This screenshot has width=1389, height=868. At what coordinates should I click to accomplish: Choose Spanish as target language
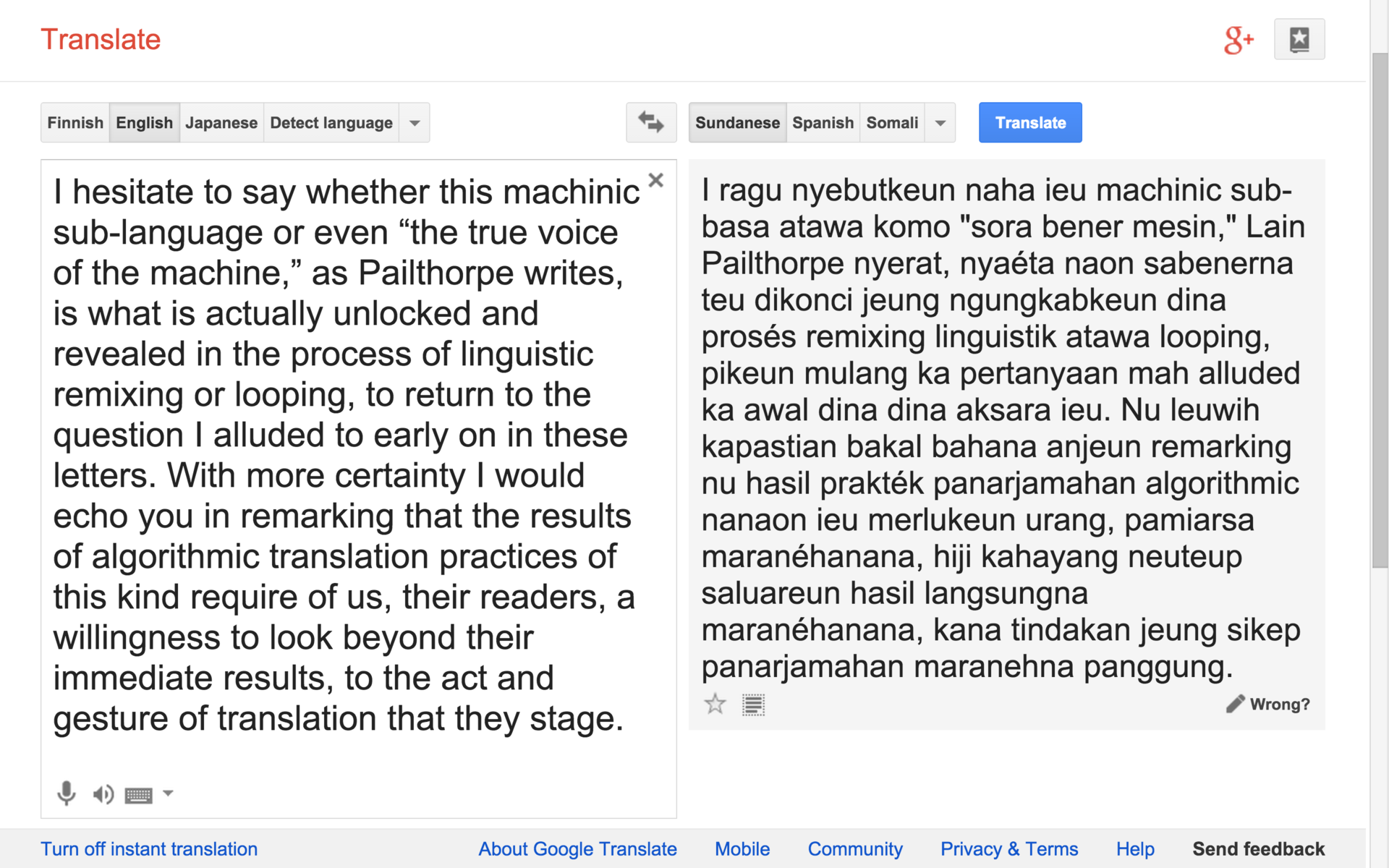[823, 123]
